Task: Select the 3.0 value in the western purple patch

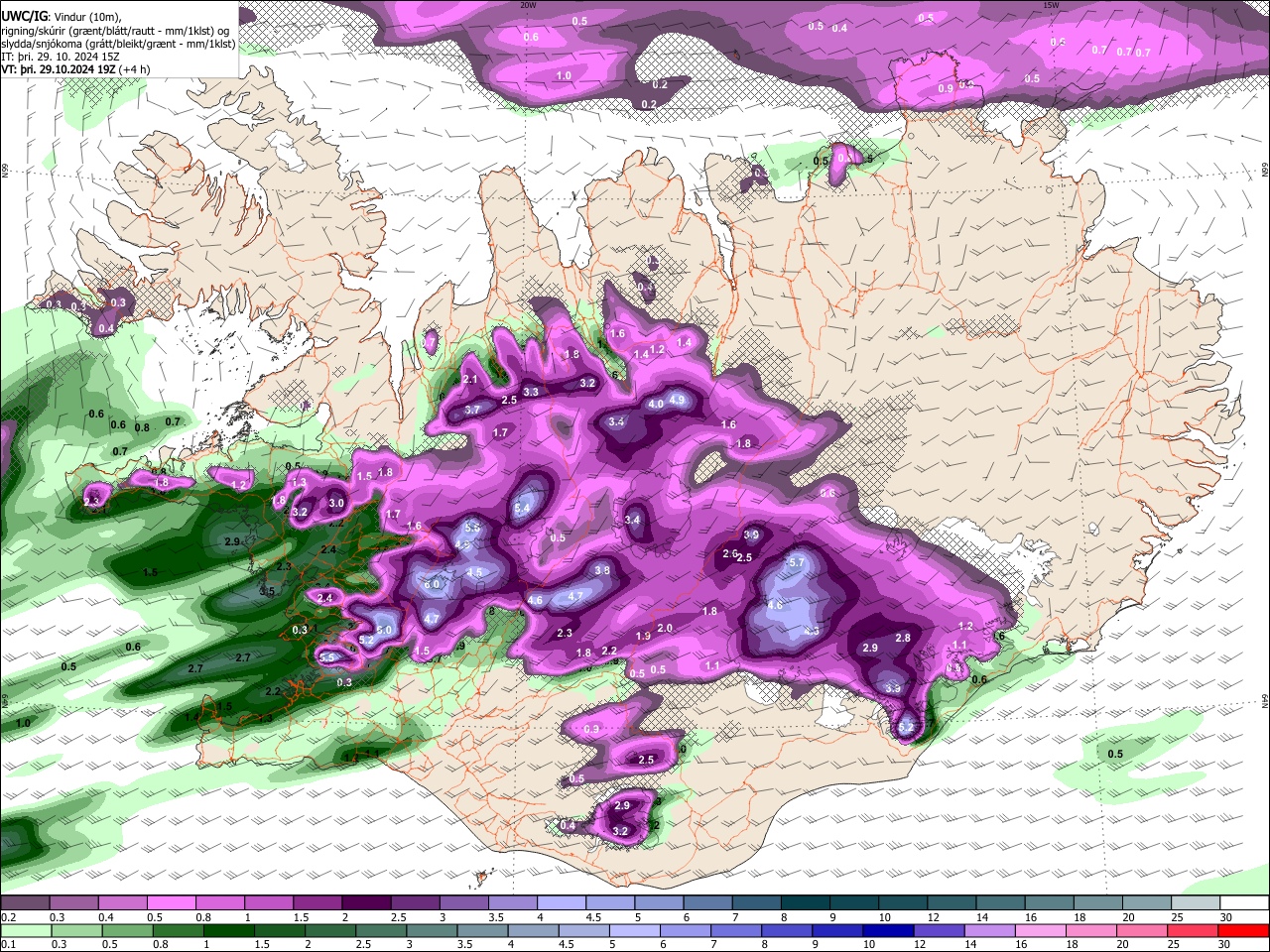Action: (336, 504)
